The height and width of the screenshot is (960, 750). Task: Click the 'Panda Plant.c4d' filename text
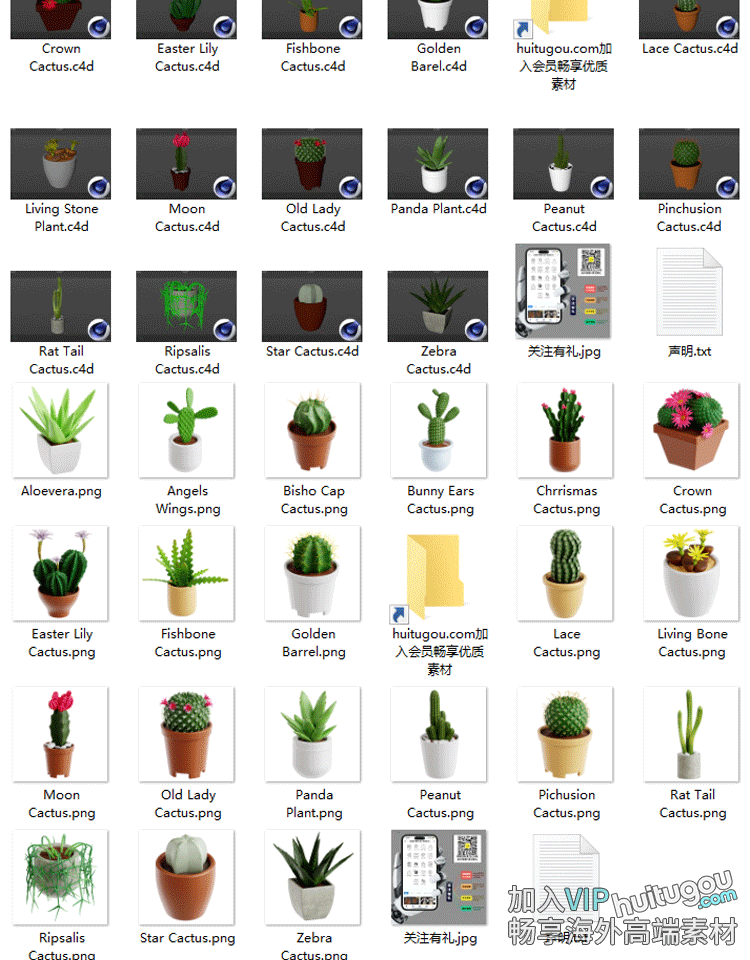[x=438, y=209]
